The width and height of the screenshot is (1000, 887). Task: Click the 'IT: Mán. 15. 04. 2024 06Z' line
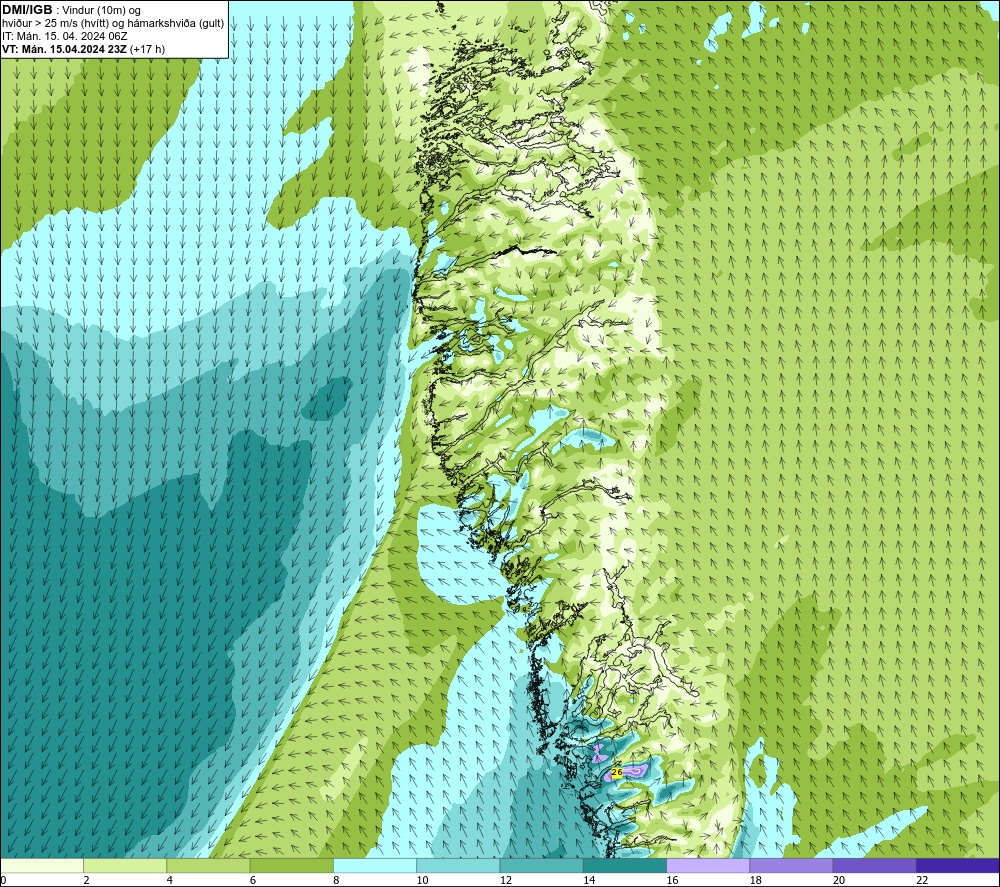(64, 36)
